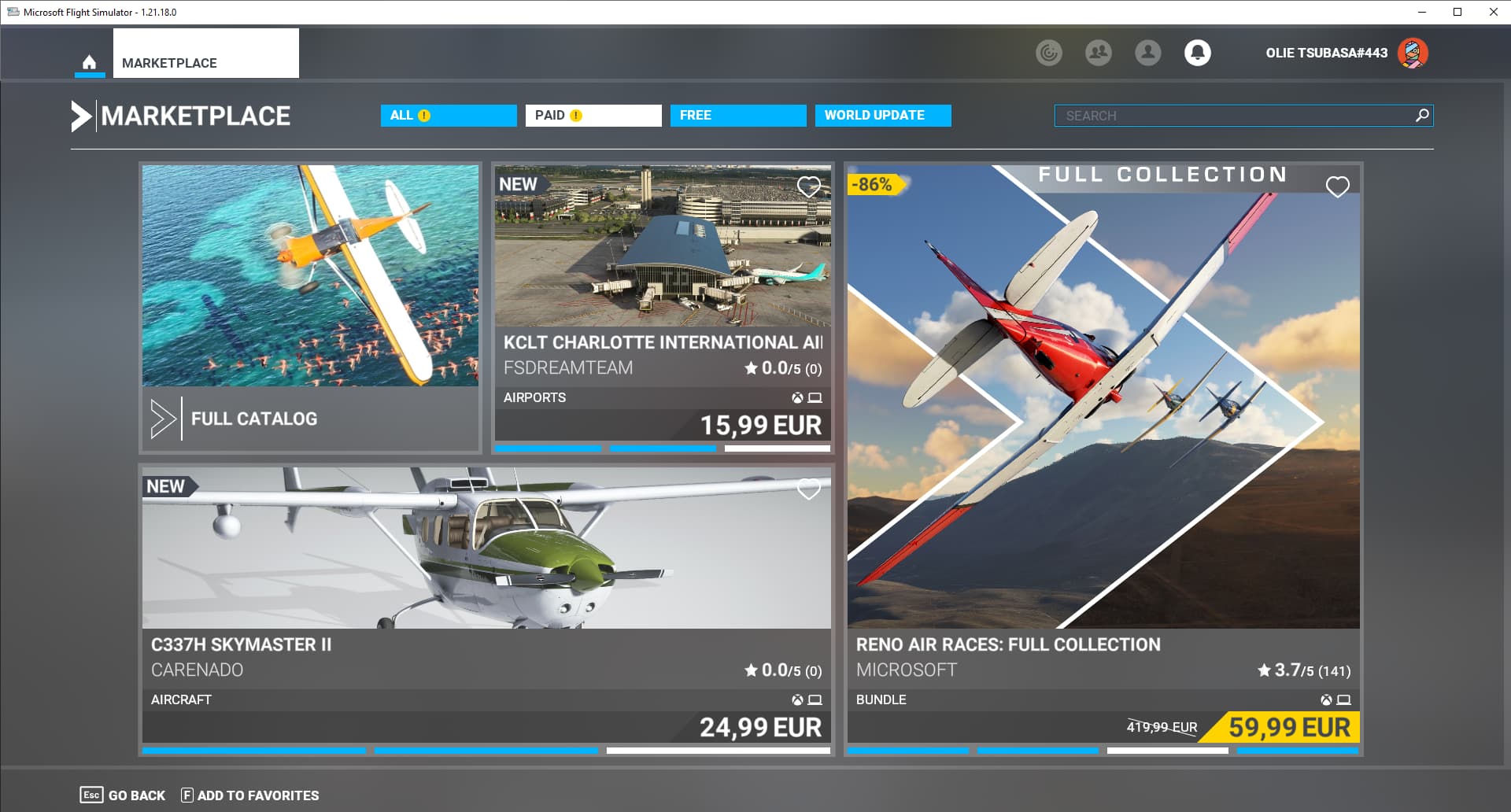Click the 15,99 EUR price
Image resolution: width=1511 pixels, height=812 pixels.
pos(761,426)
